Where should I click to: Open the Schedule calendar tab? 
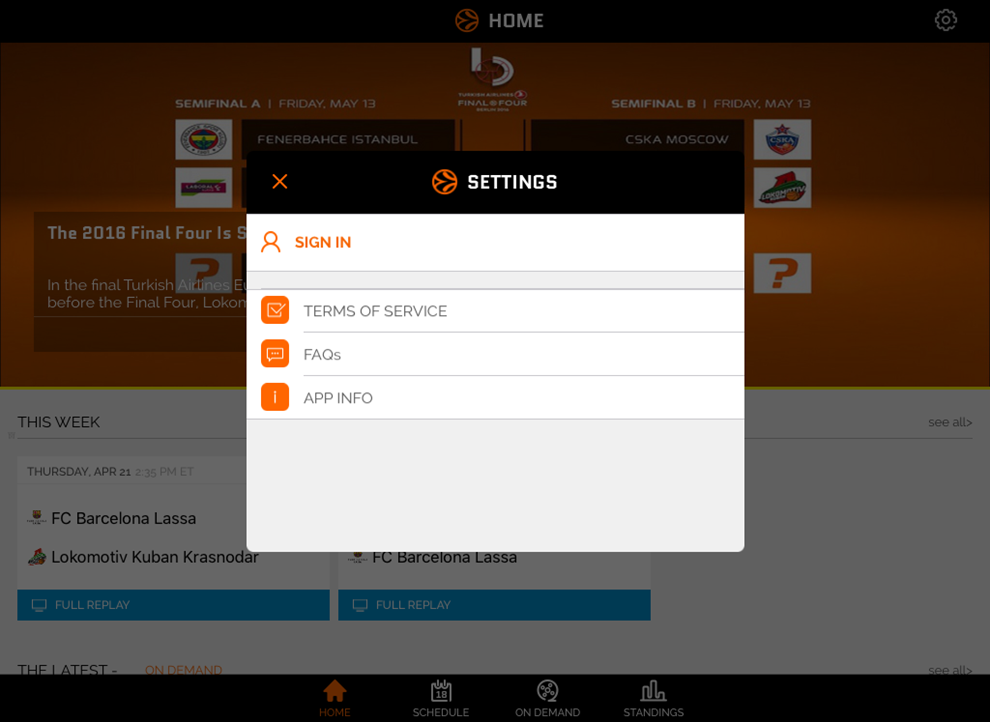point(441,699)
